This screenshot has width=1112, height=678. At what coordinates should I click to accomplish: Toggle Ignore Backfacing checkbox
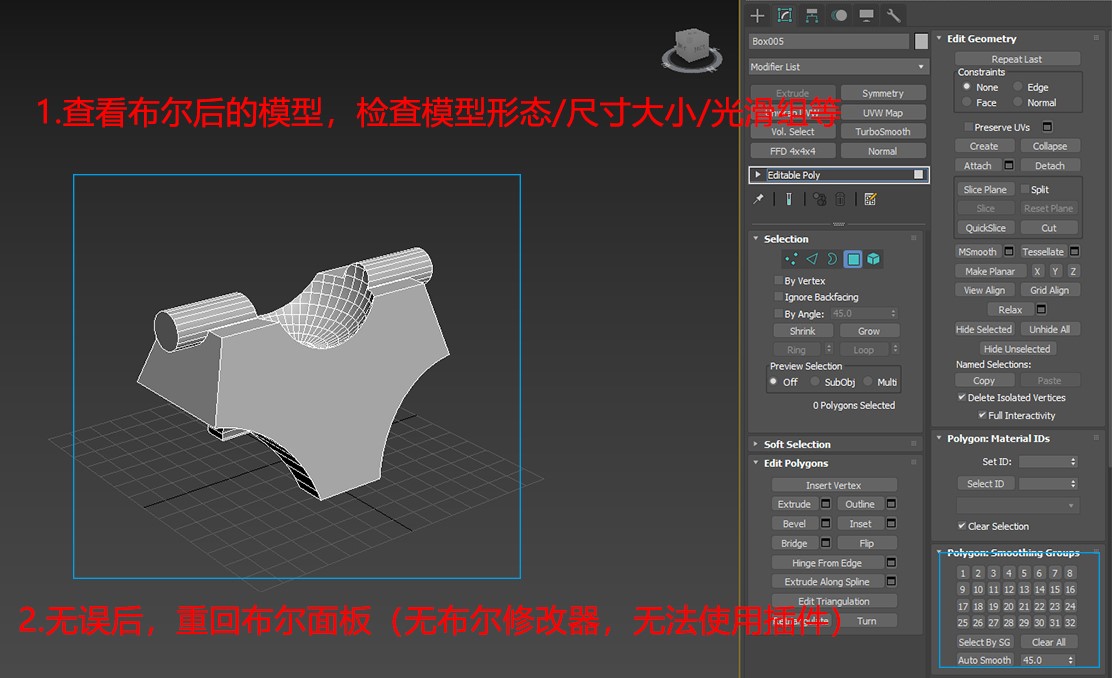(779, 297)
